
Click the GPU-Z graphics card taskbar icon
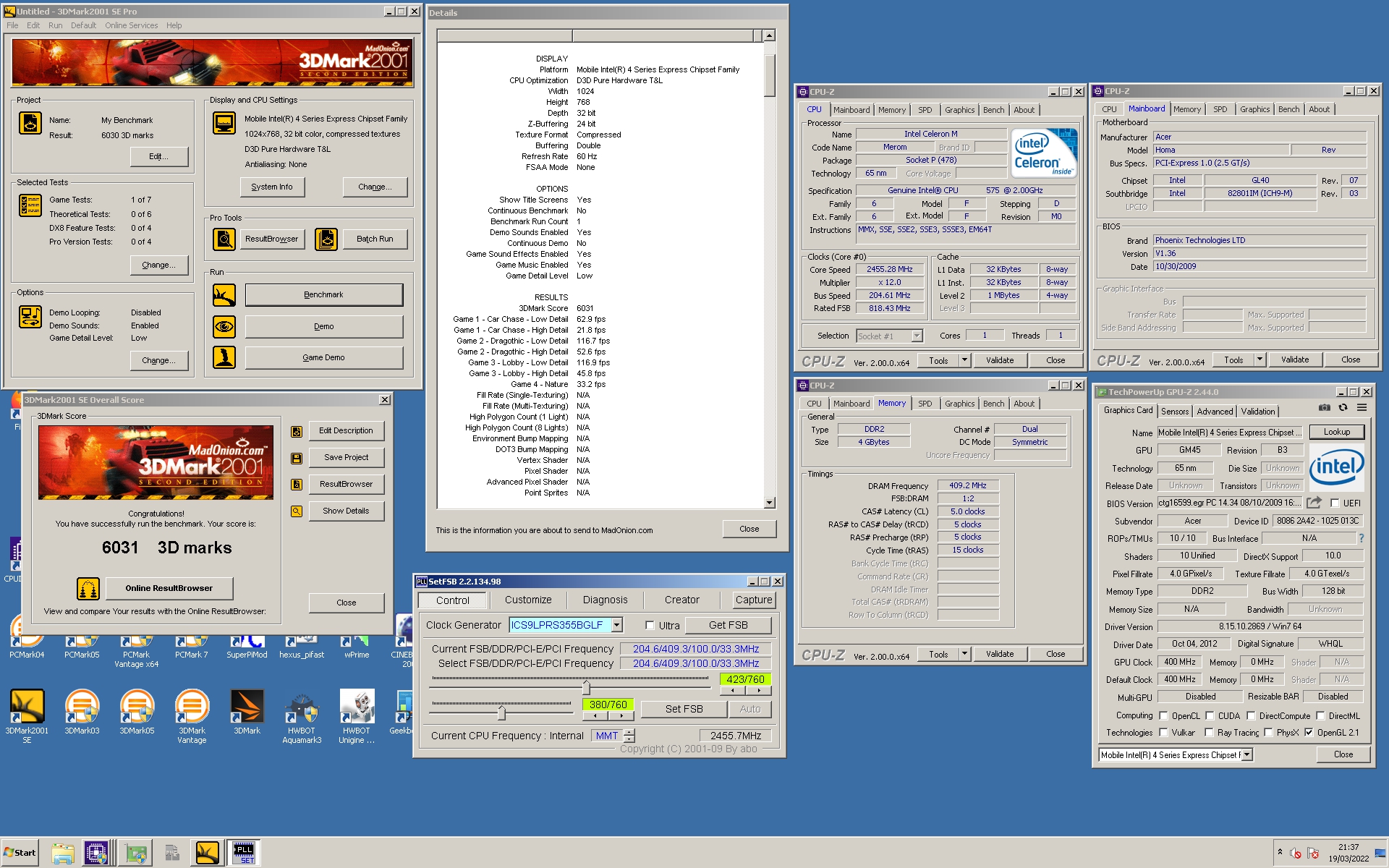(135, 854)
